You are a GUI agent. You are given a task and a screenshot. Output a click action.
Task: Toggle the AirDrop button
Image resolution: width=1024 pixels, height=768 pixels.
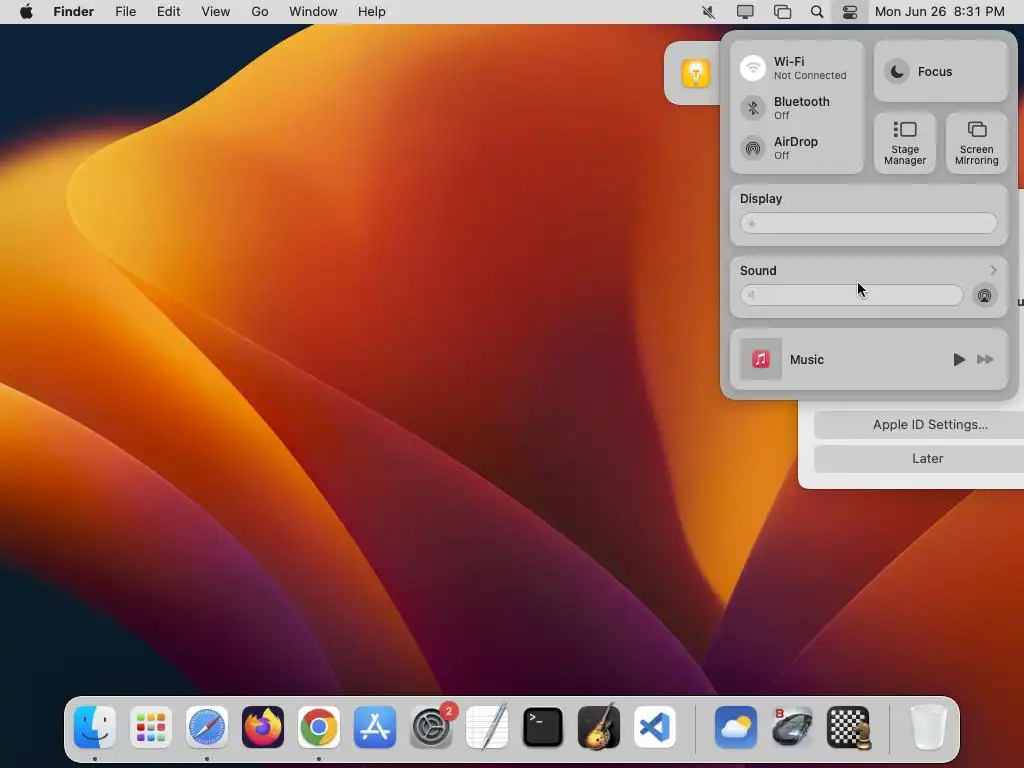(x=753, y=148)
